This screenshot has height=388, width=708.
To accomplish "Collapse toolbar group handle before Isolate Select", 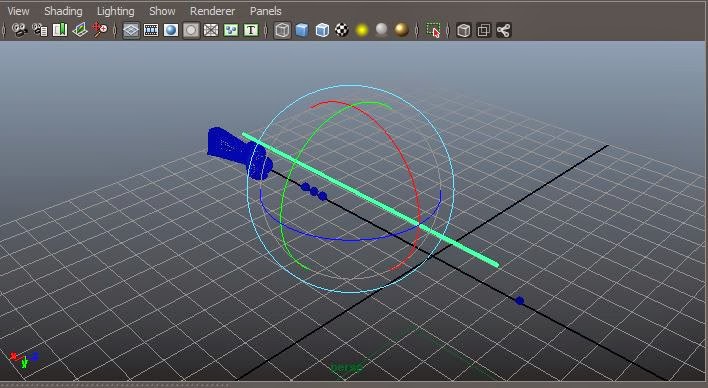I will (x=417, y=30).
